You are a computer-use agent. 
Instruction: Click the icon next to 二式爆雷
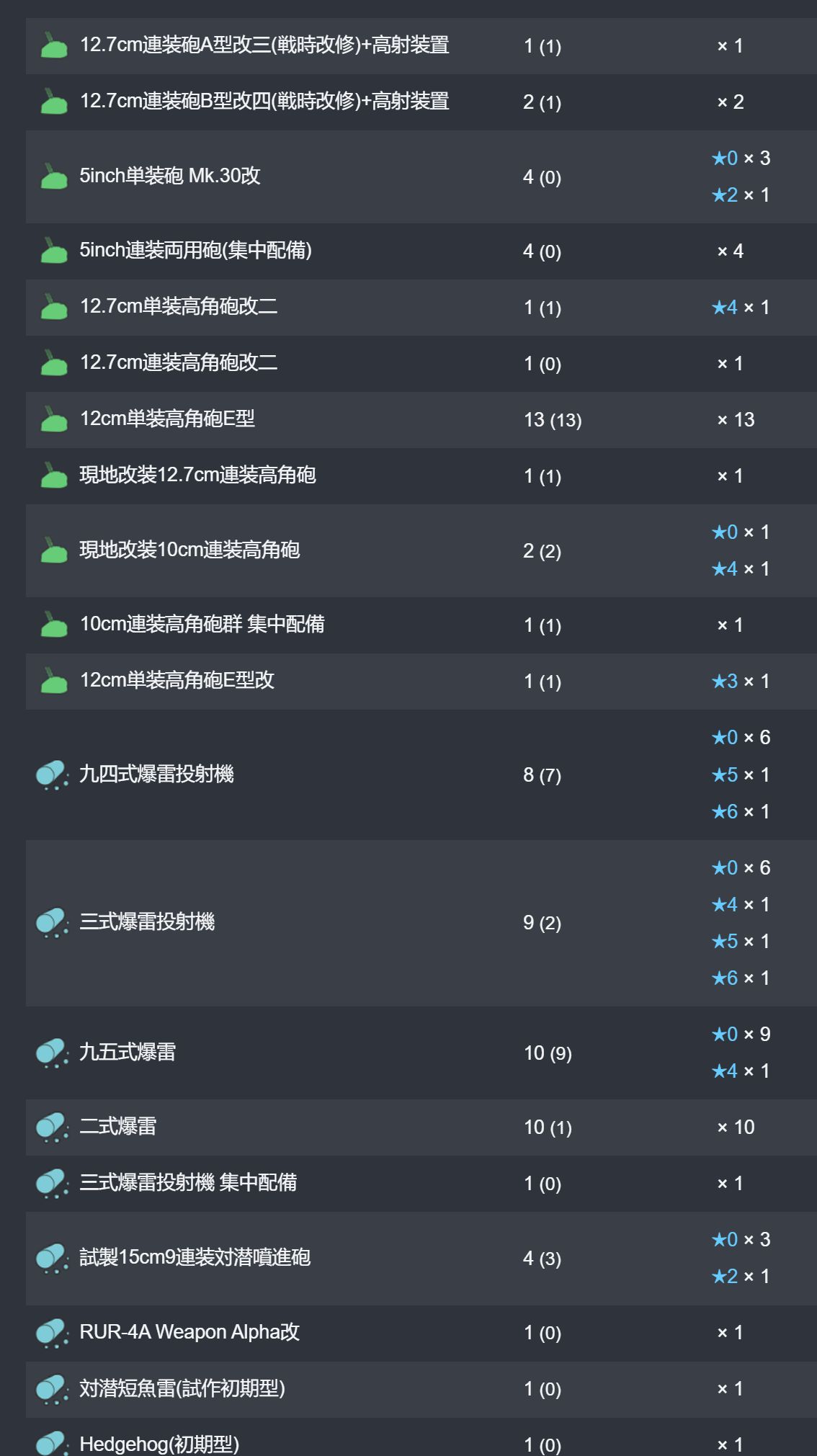pos(52,1127)
